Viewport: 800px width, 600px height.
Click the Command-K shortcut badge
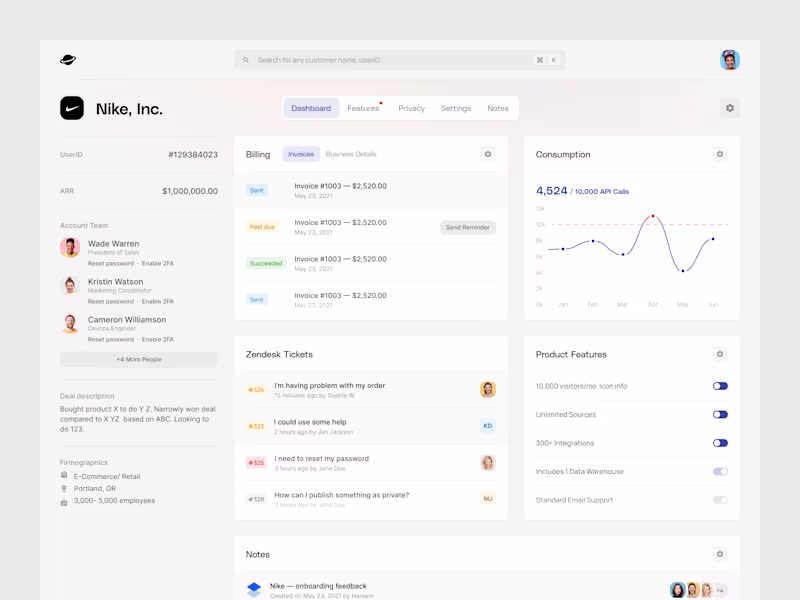pyautogui.click(x=546, y=60)
